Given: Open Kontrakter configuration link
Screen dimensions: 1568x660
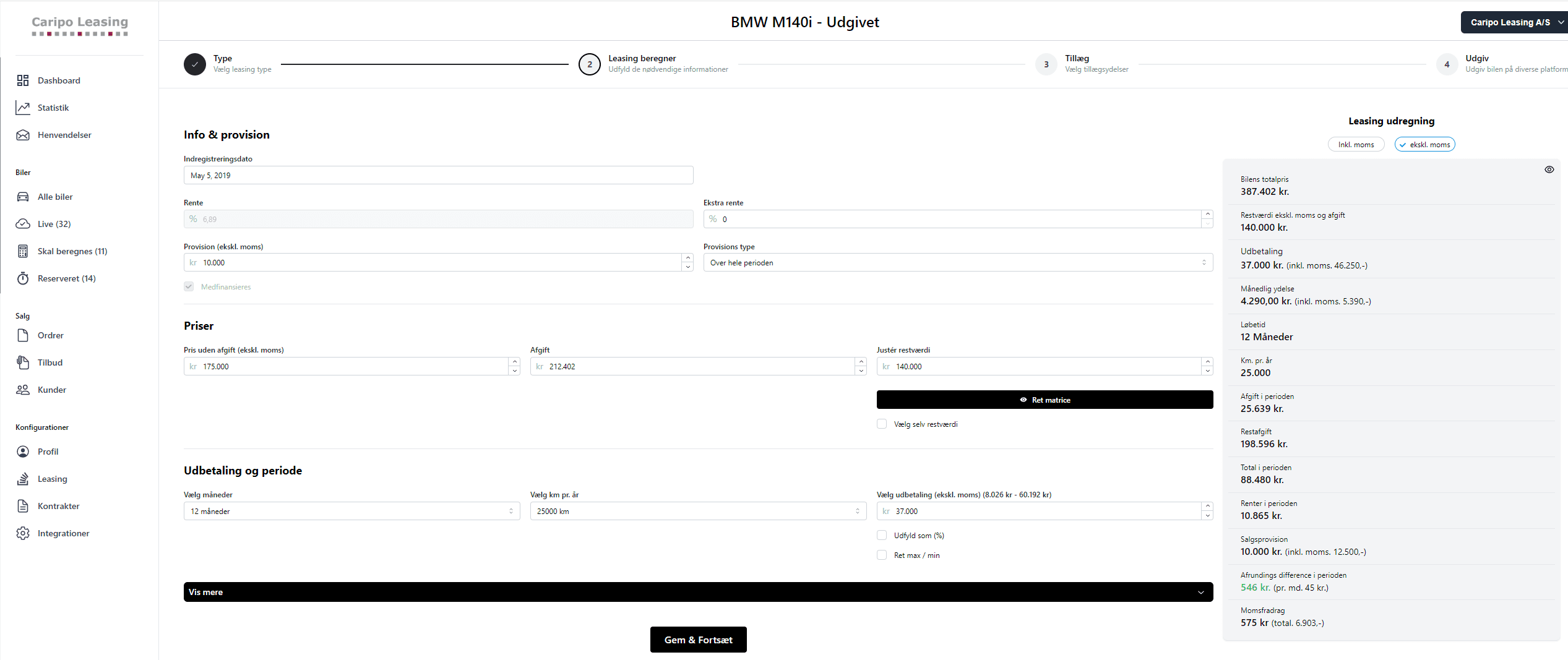Looking at the screenshot, I should pyautogui.click(x=59, y=506).
